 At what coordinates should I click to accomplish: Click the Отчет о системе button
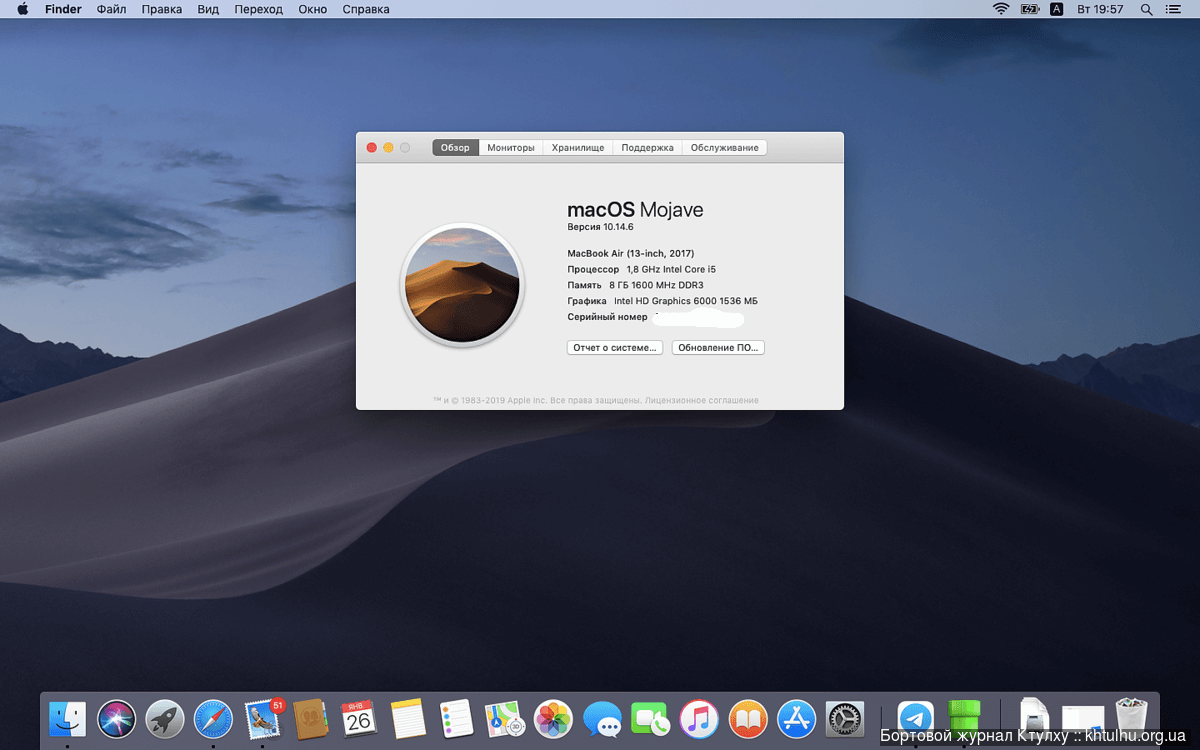615,348
